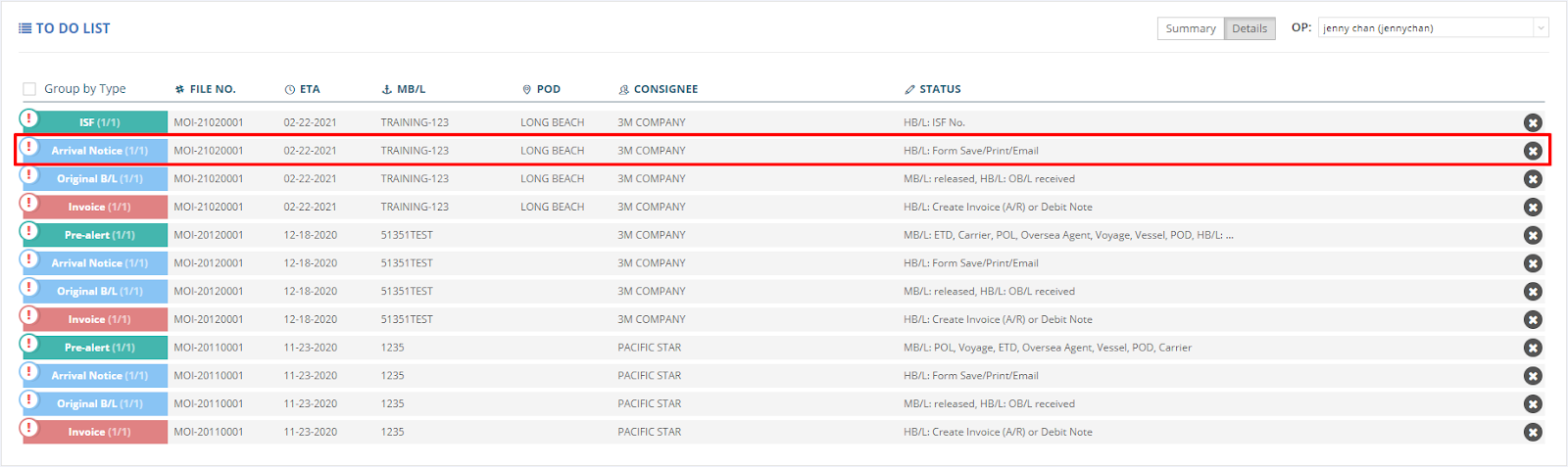Sort by FILE NO. column header
Viewport: 1568px width, 467px height.
(212, 89)
